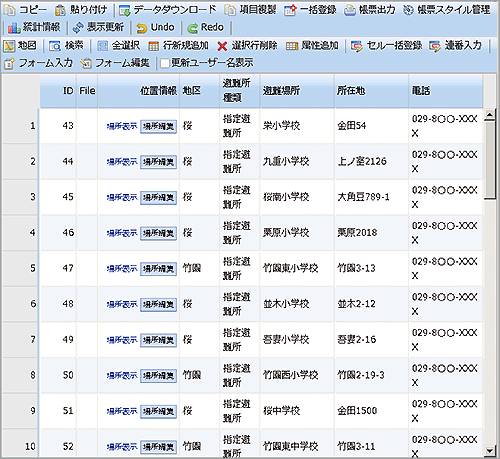Click 表示更新 to refresh the view
500x459 pixels.
98,28
